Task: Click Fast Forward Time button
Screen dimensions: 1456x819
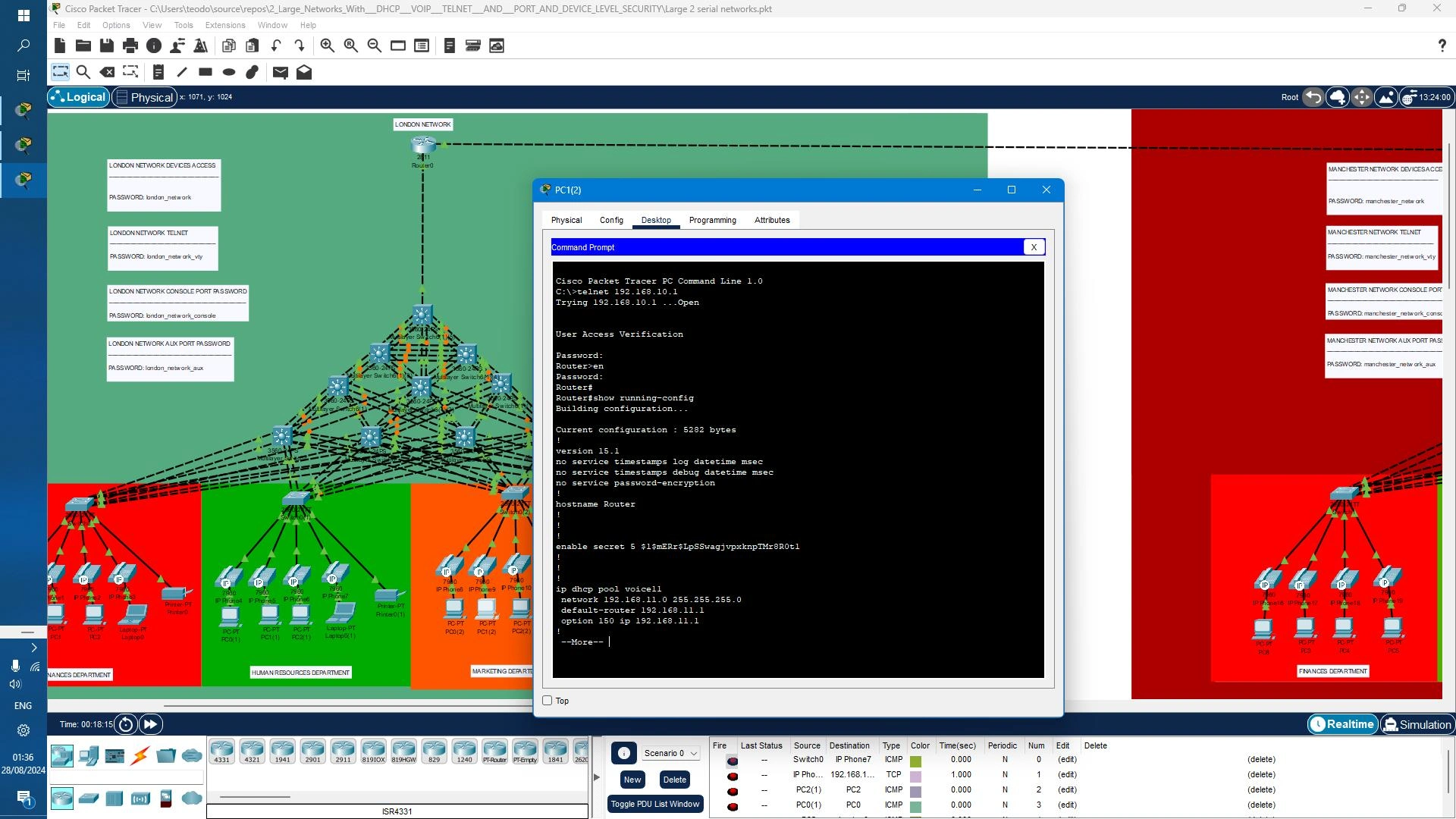Action: [150, 724]
